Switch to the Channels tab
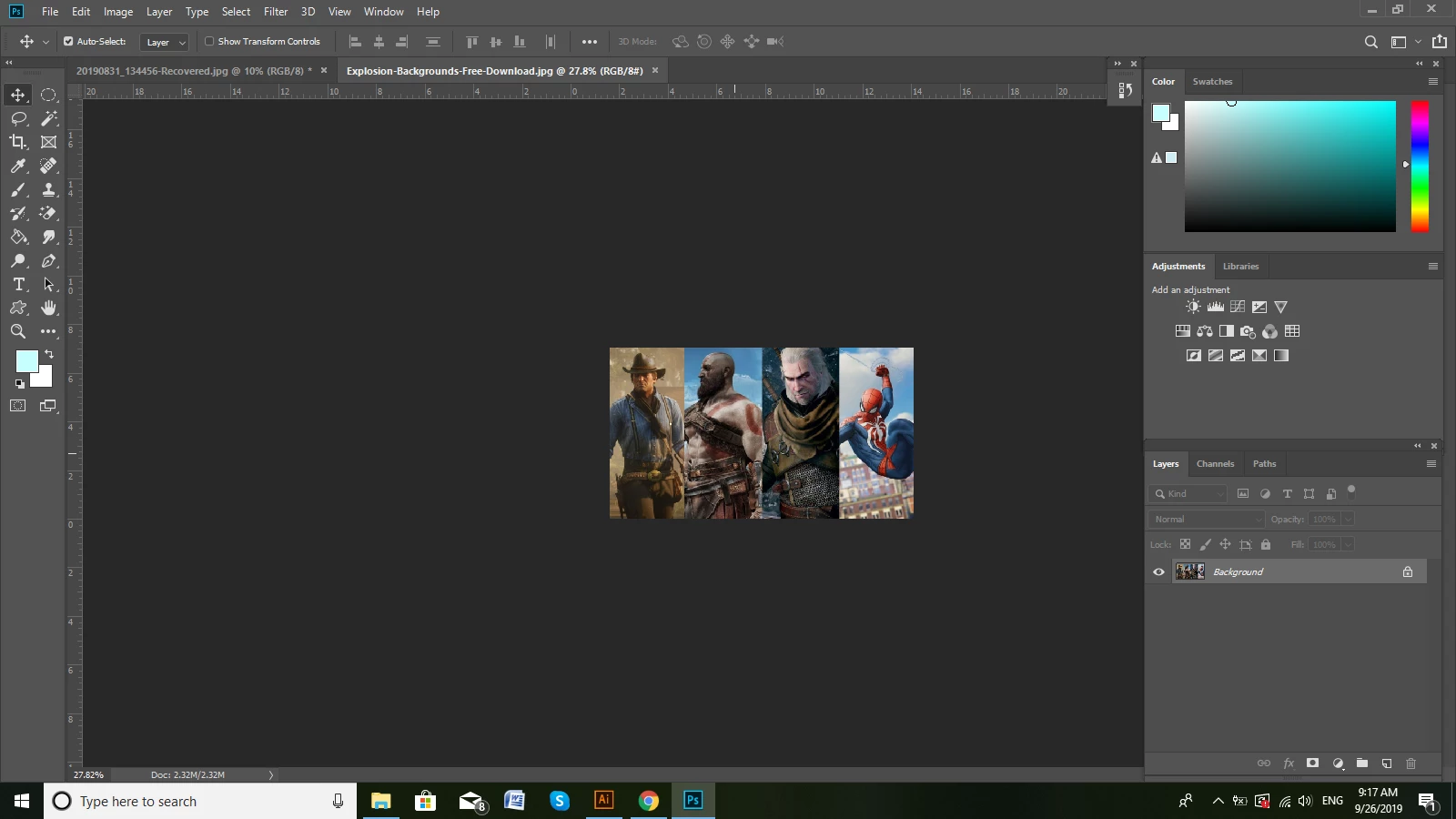The image size is (1456, 819). 1215,463
